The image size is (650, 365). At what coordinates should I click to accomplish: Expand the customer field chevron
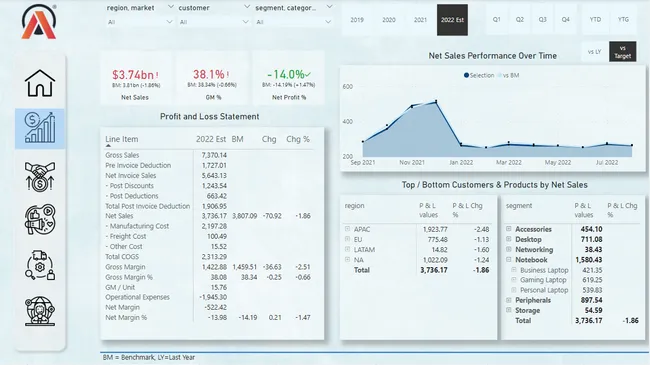click(247, 7)
